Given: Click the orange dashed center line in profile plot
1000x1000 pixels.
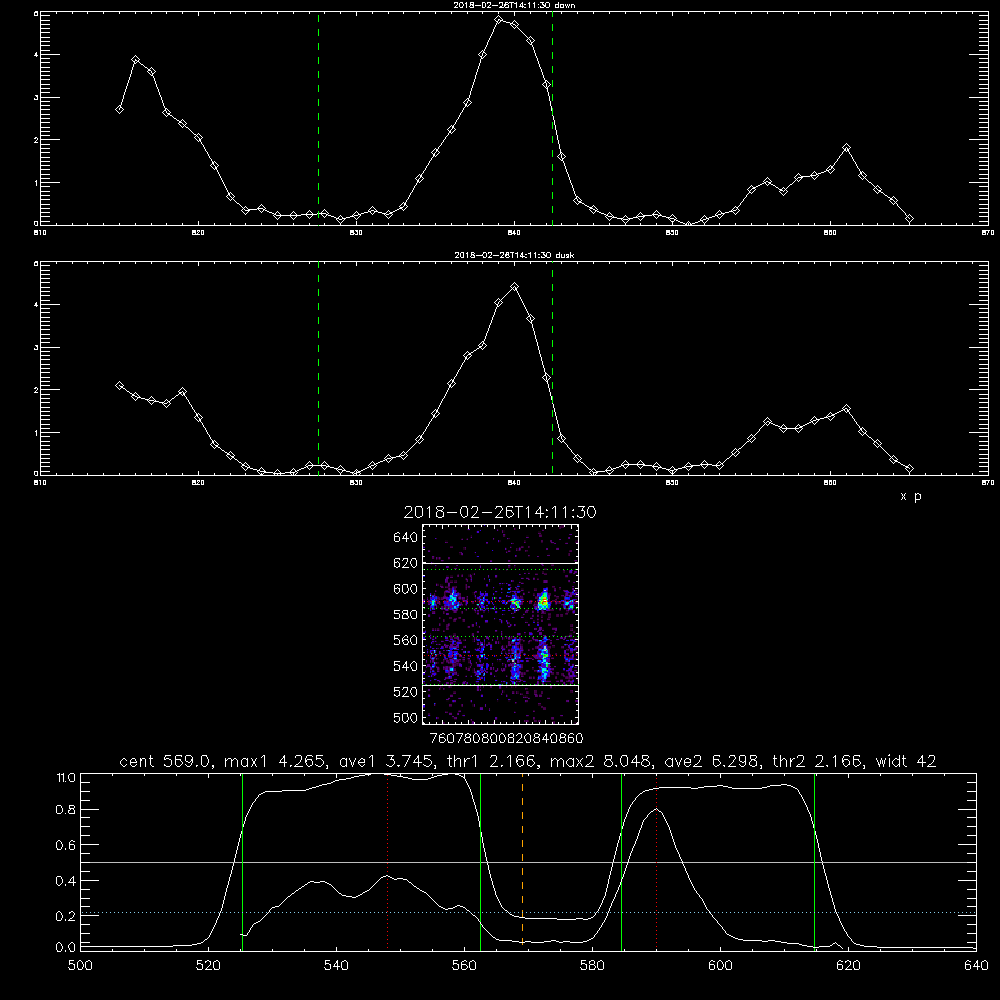Looking at the screenshot, I should pyautogui.click(x=522, y=860).
